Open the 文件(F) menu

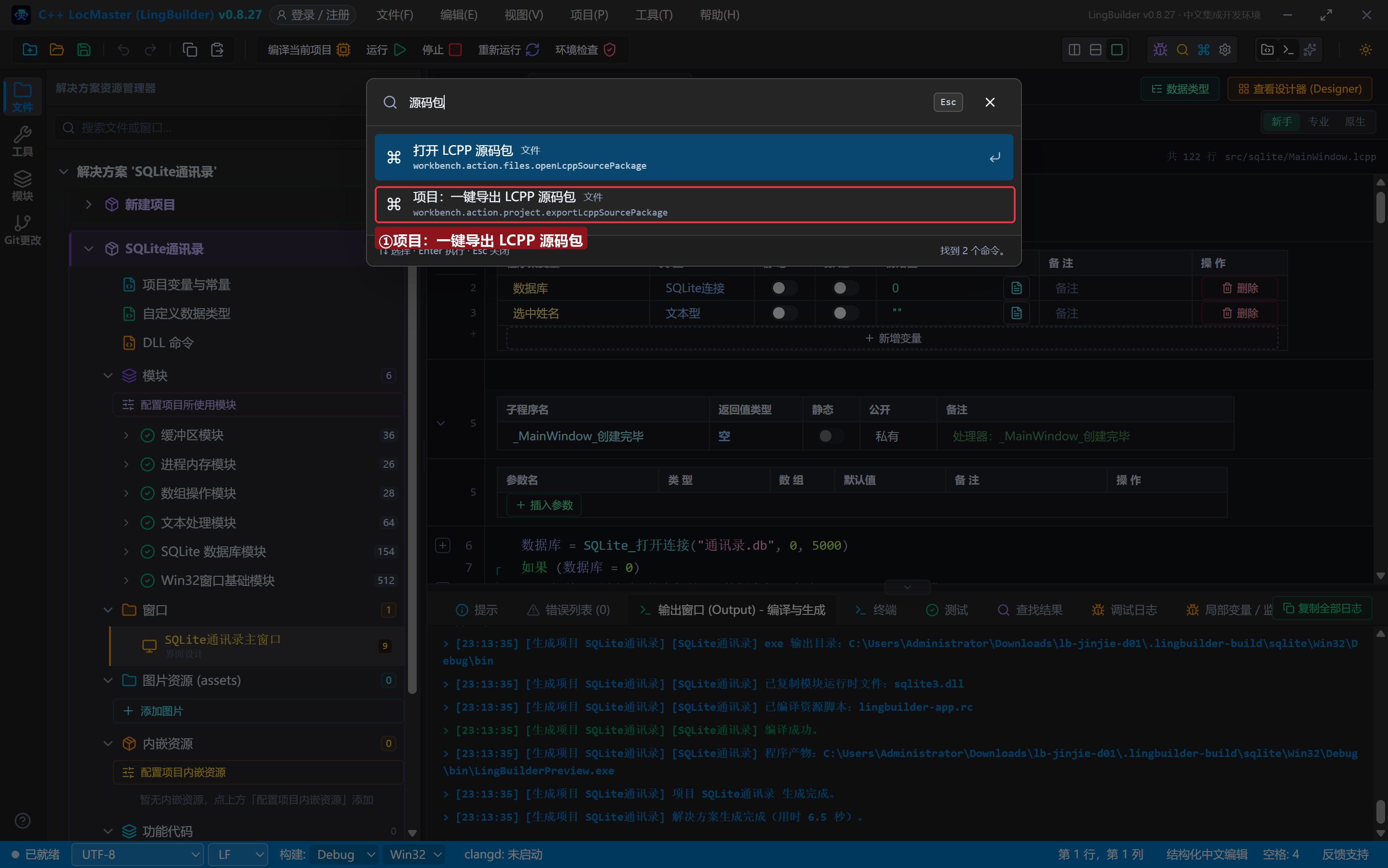click(x=395, y=15)
